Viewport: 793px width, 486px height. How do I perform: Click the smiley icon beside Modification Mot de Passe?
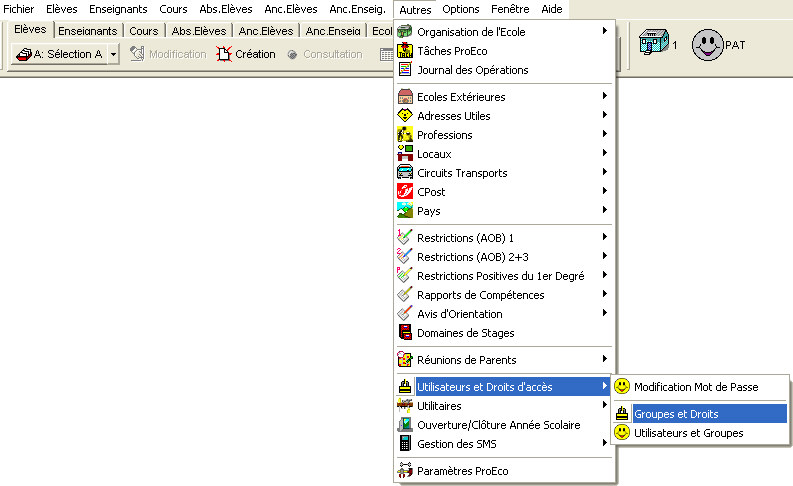click(622, 387)
